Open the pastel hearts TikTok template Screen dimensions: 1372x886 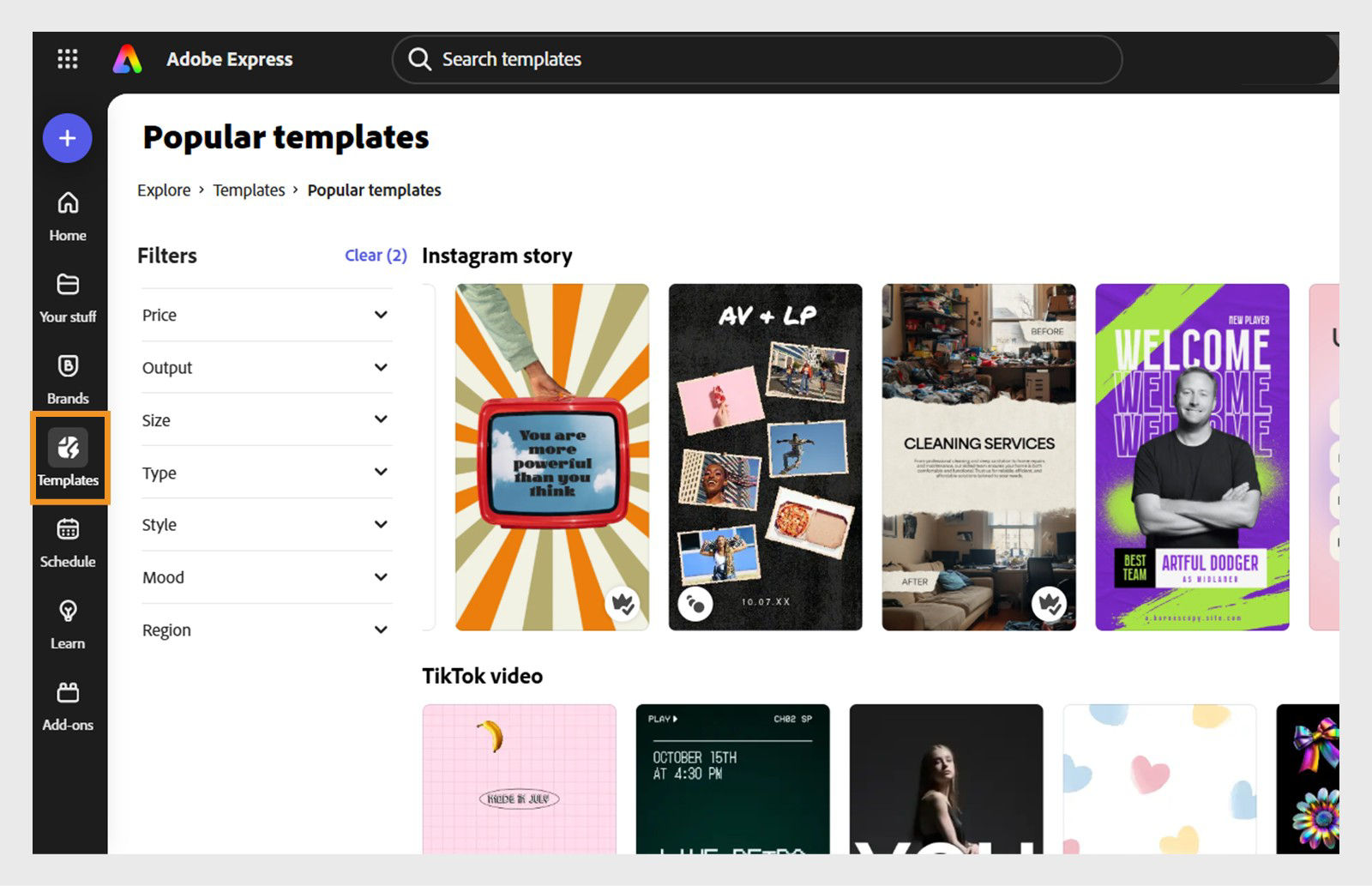1159,779
